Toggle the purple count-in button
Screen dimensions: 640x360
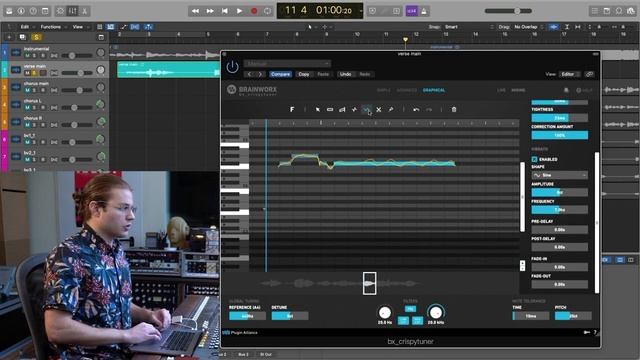coord(412,11)
